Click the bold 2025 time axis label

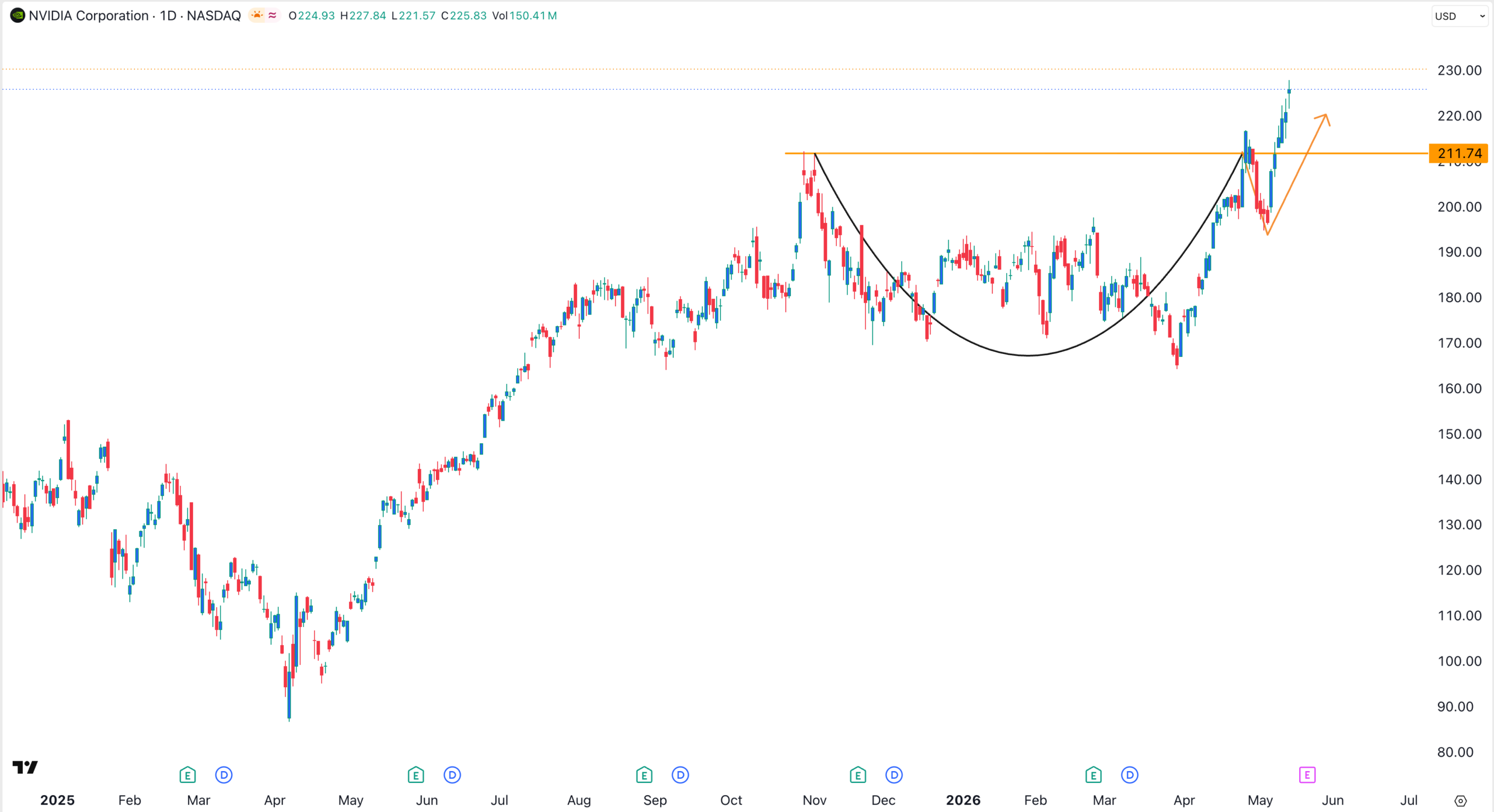click(x=57, y=800)
